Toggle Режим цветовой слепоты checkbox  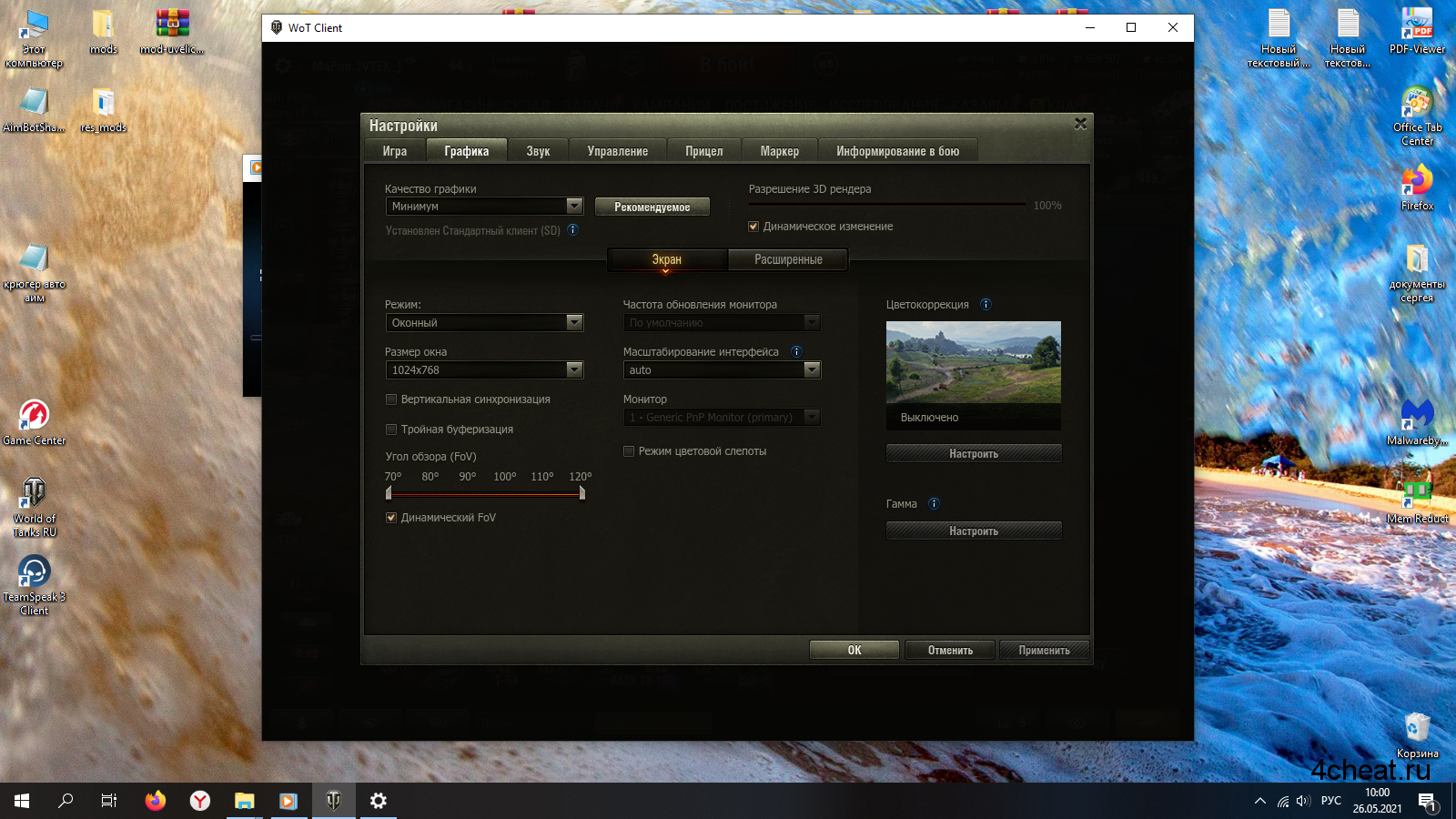pos(629,451)
